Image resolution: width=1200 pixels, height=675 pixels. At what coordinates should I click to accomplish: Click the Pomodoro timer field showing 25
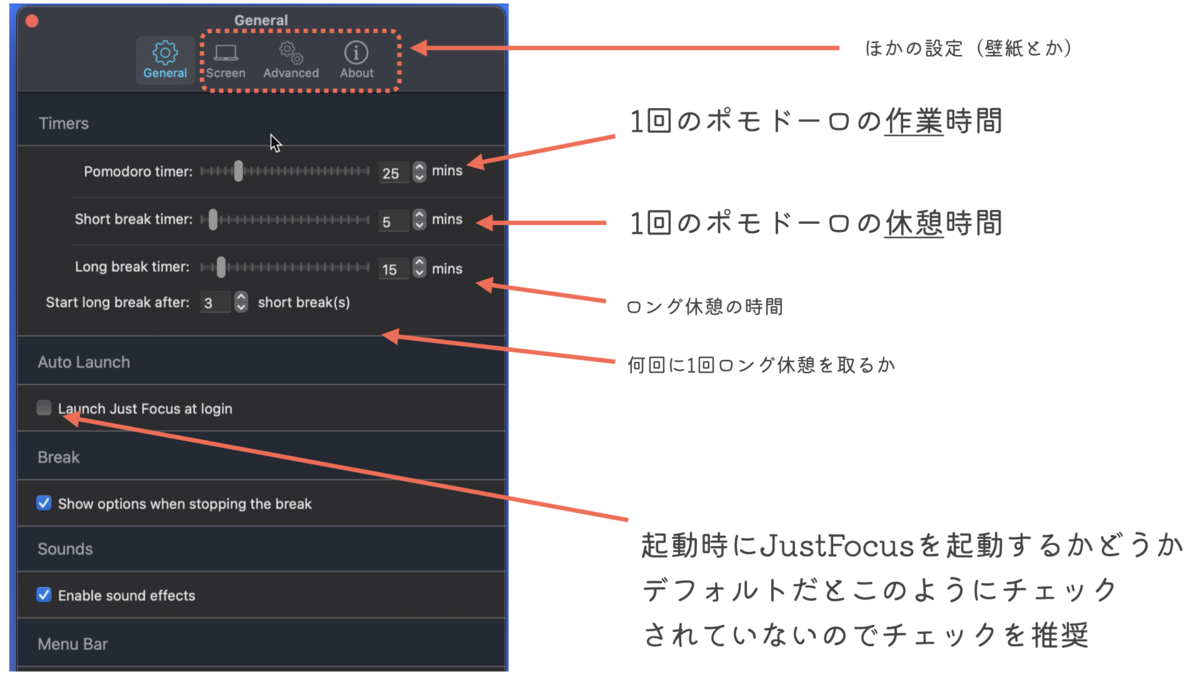click(394, 173)
